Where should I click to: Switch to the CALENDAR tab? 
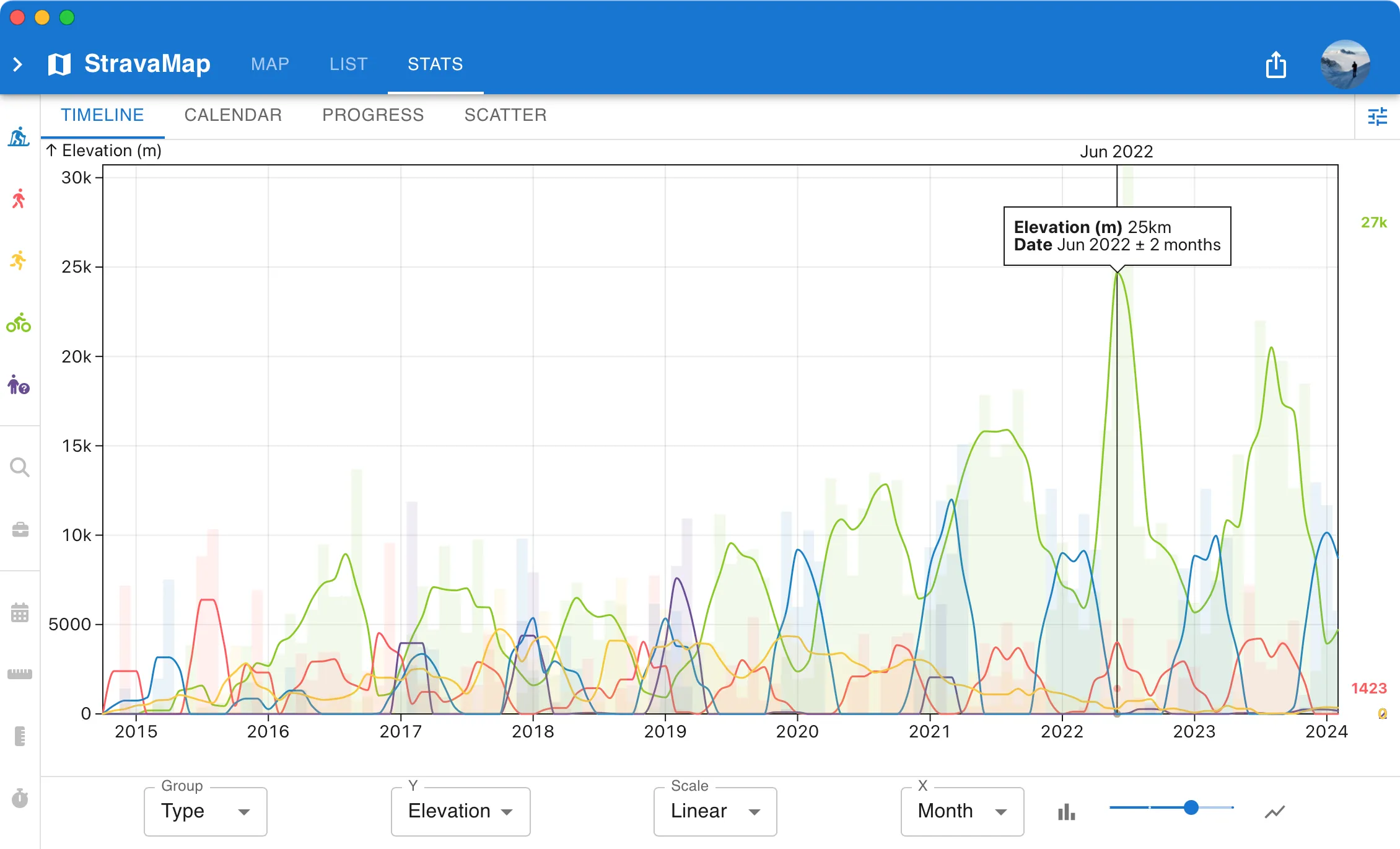[x=232, y=115]
